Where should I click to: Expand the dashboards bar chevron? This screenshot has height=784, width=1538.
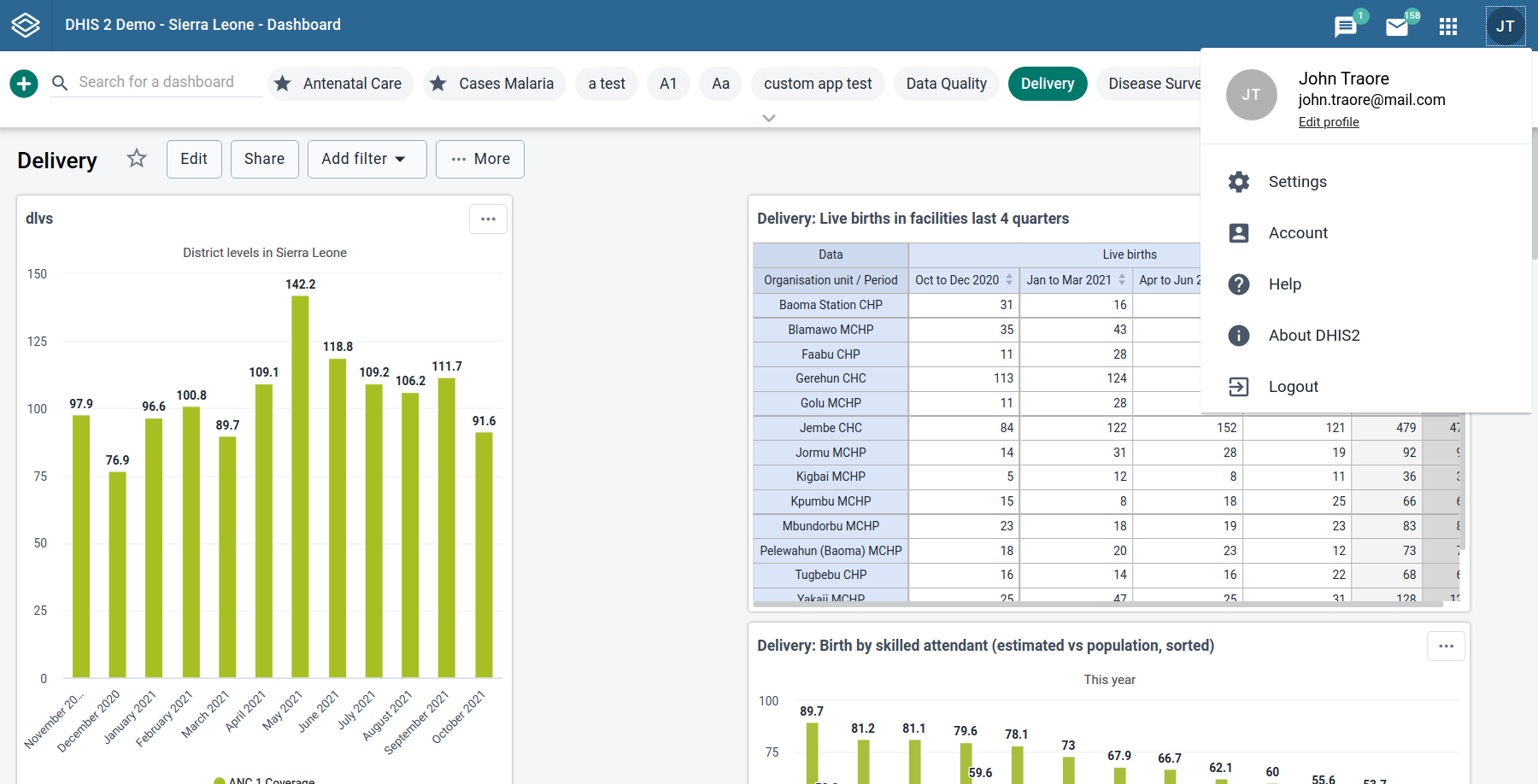coord(769,119)
